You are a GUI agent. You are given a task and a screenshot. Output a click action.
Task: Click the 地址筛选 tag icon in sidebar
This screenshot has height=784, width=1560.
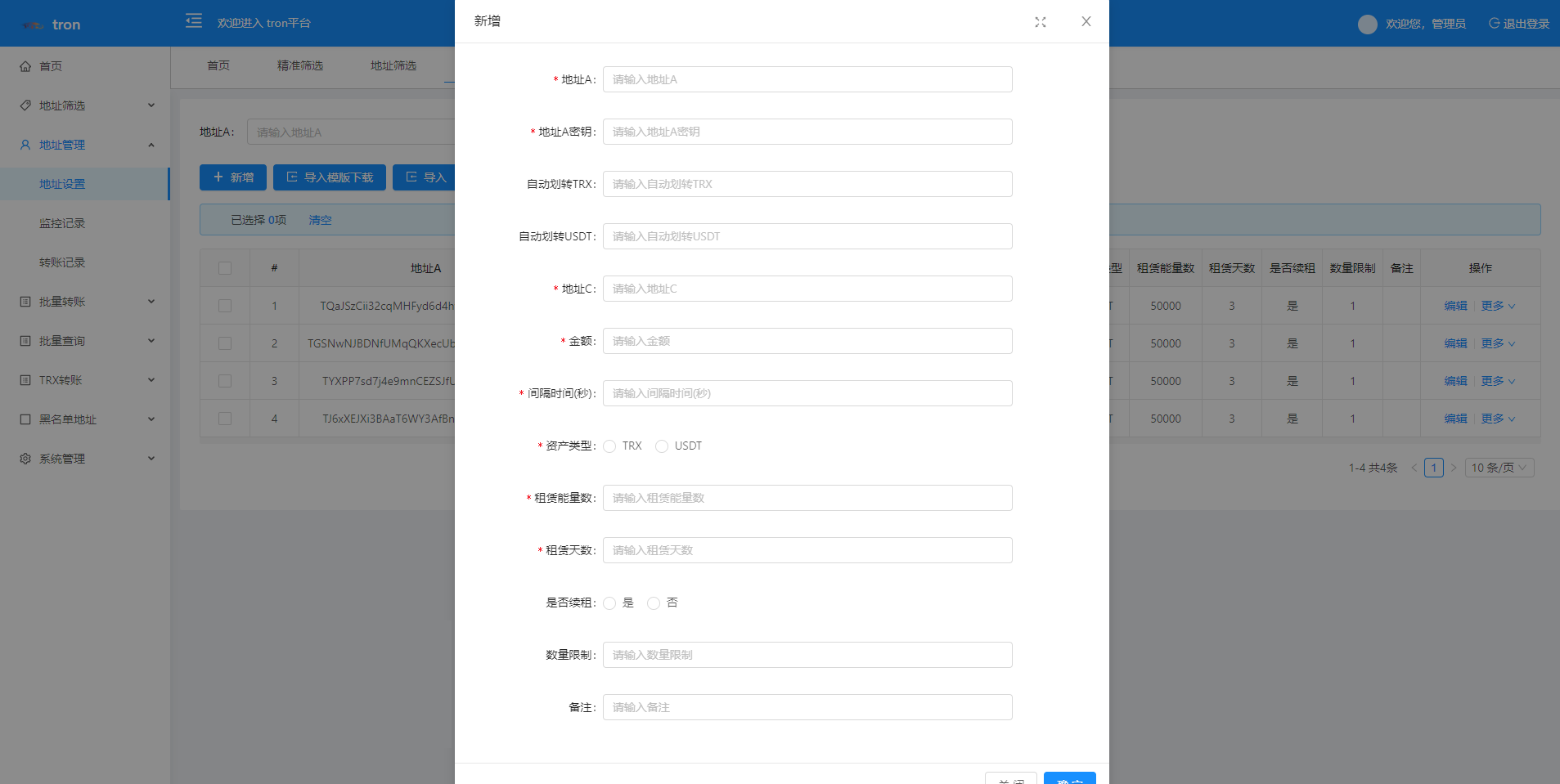pyautogui.click(x=25, y=105)
